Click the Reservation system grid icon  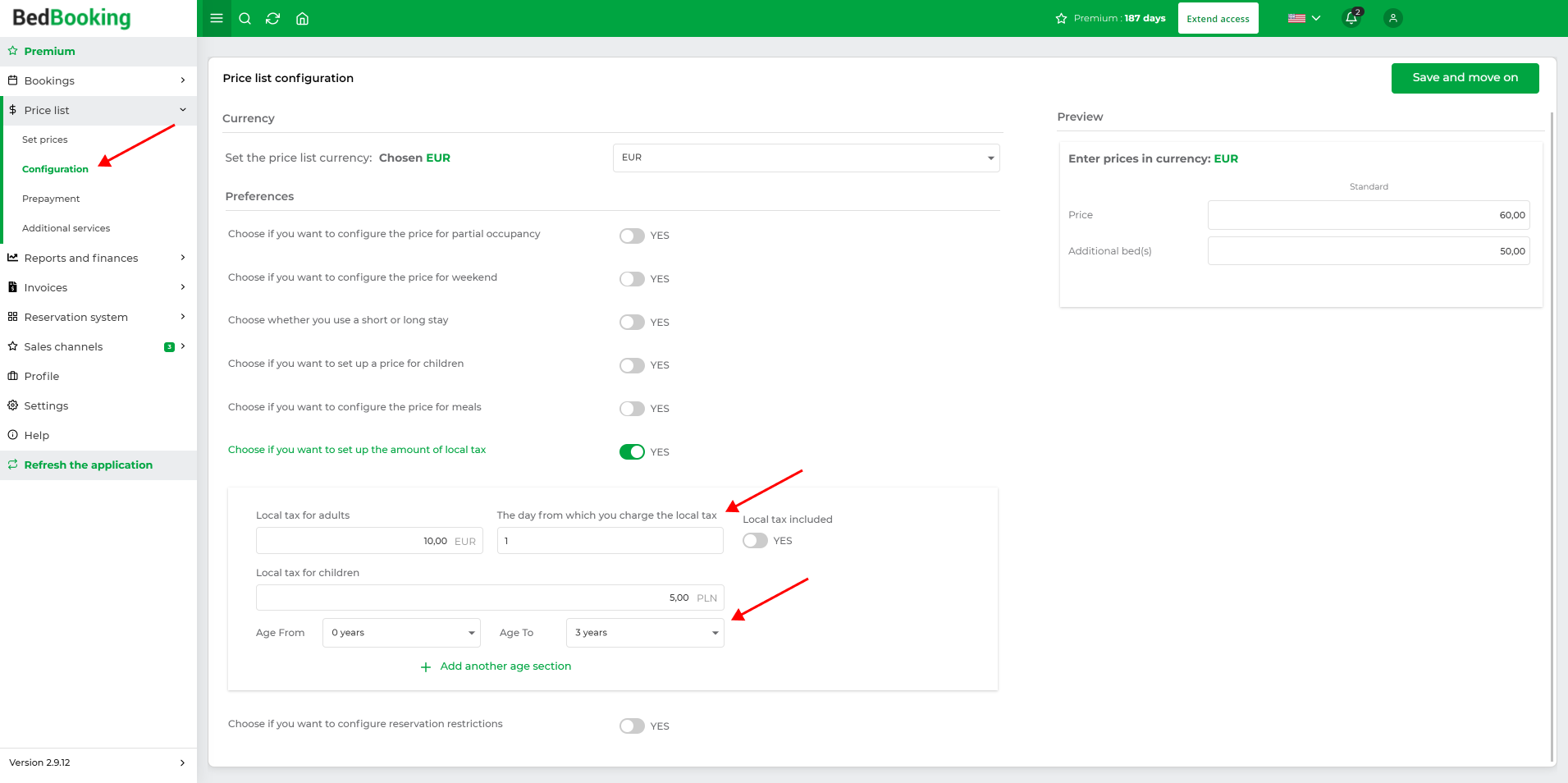[x=12, y=317]
